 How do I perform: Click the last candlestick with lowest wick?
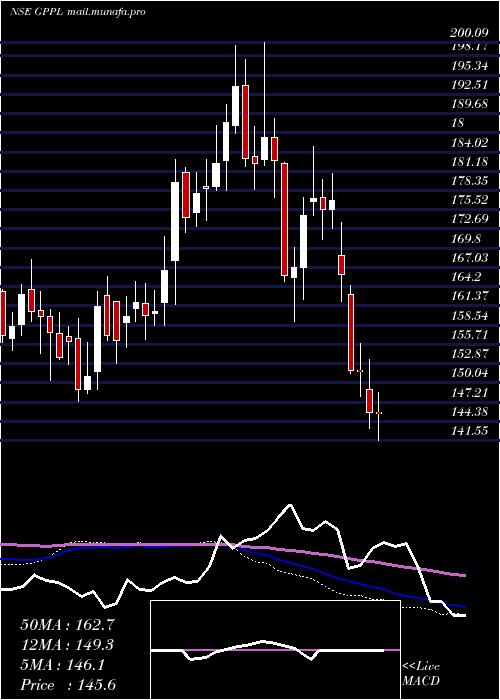pos(379,416)
